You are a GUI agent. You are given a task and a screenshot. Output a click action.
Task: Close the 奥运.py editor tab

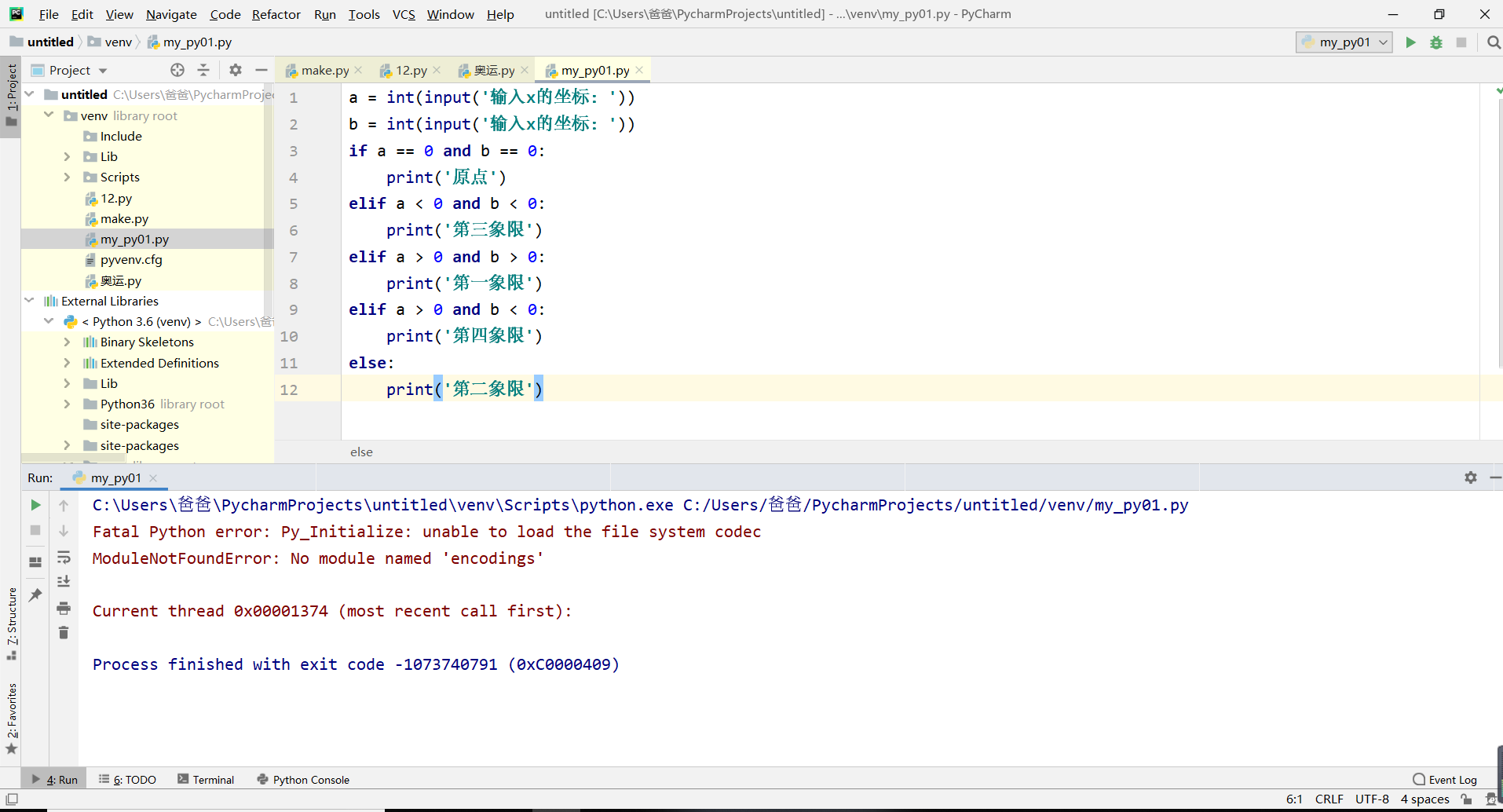point(525,70)
